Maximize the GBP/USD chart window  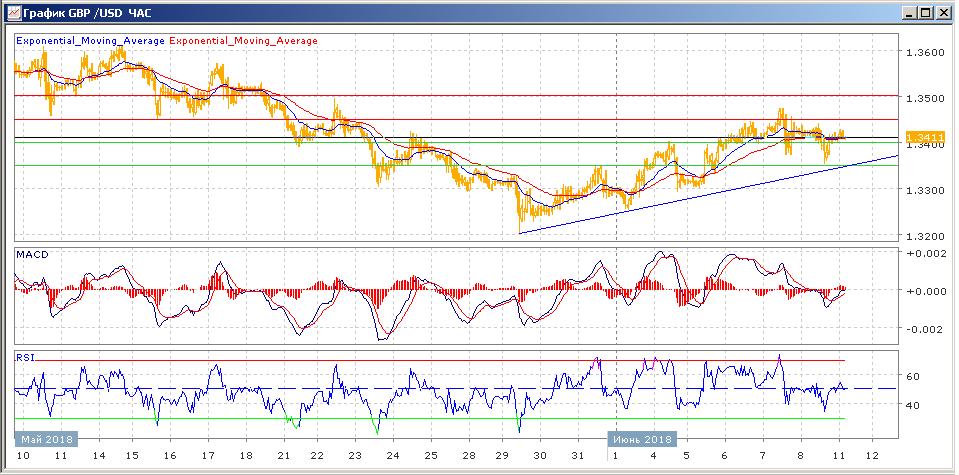click(x=923, y=12)
